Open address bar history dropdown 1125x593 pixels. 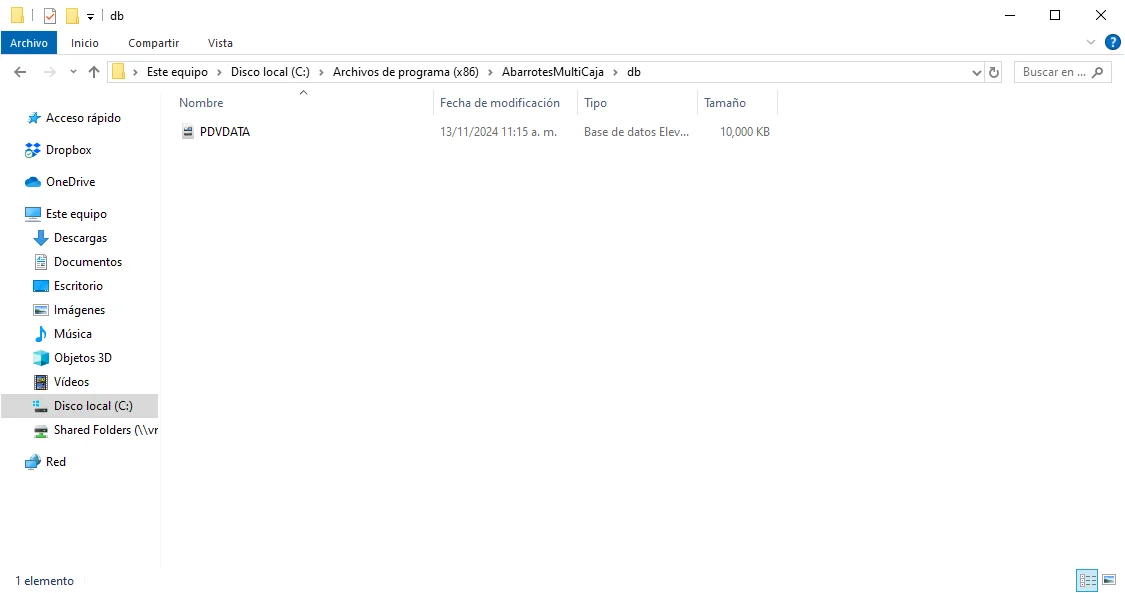pos(977,72)
